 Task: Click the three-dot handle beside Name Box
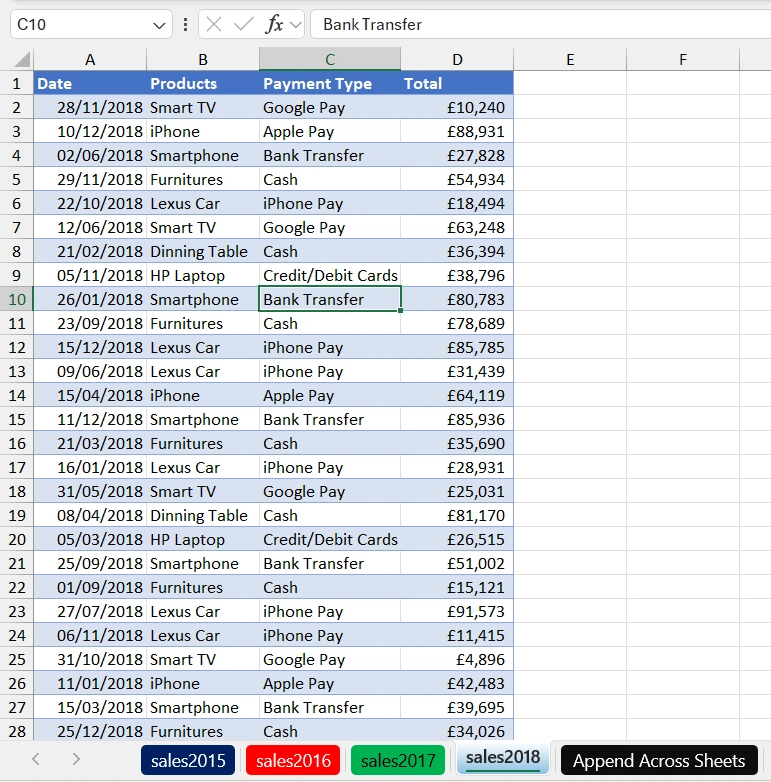tap(186, 24)
